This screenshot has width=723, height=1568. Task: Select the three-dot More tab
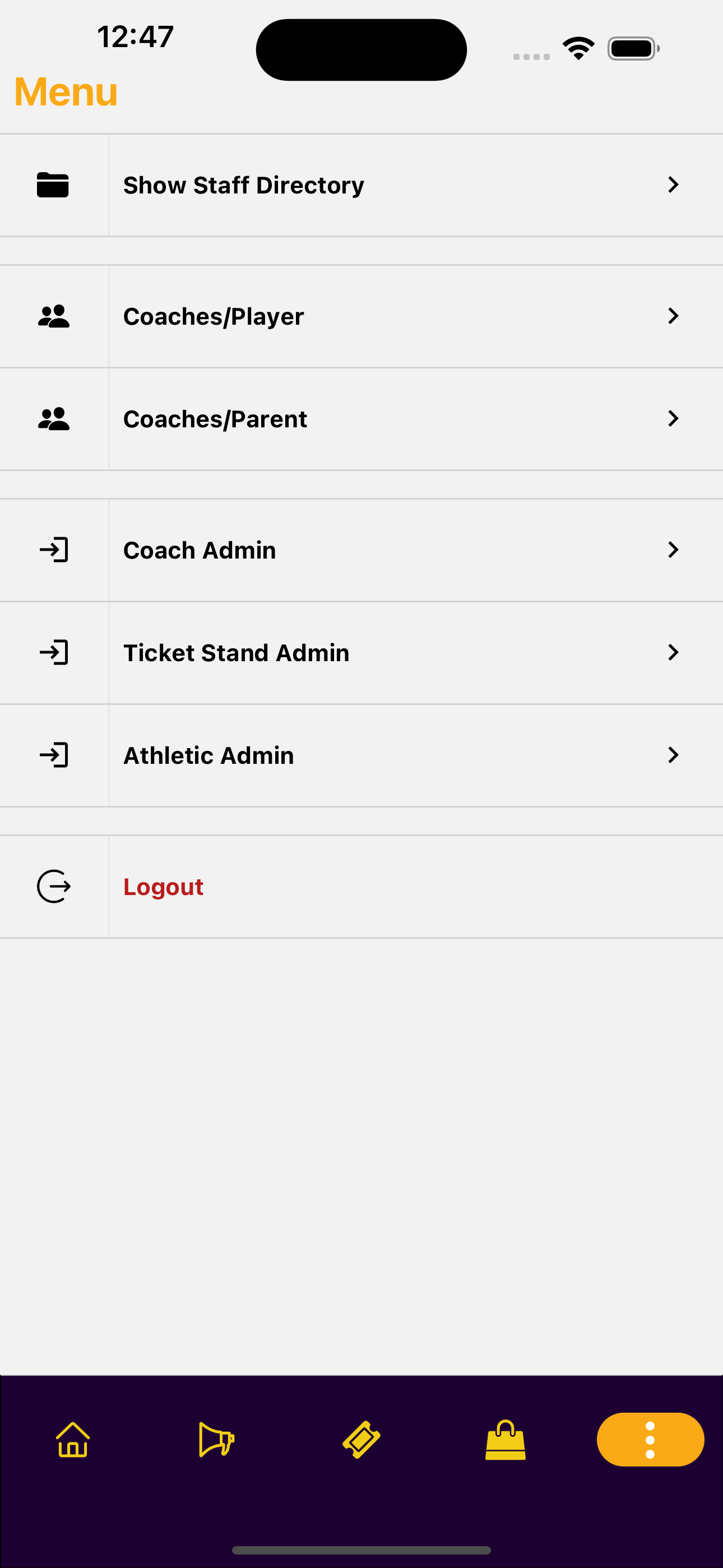click(650, 1440)
